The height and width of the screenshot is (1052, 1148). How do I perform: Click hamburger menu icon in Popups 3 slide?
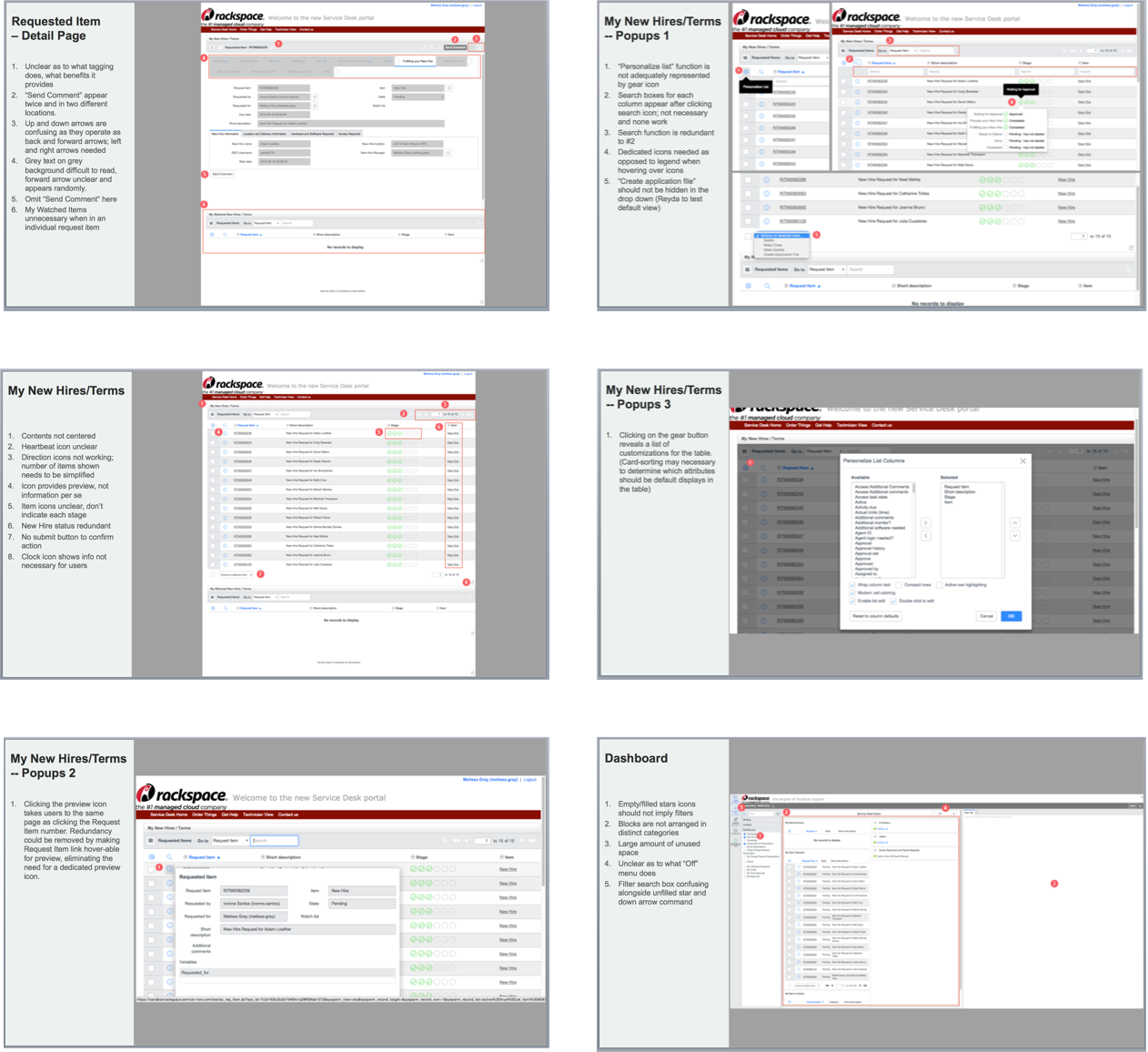[744, 451]
